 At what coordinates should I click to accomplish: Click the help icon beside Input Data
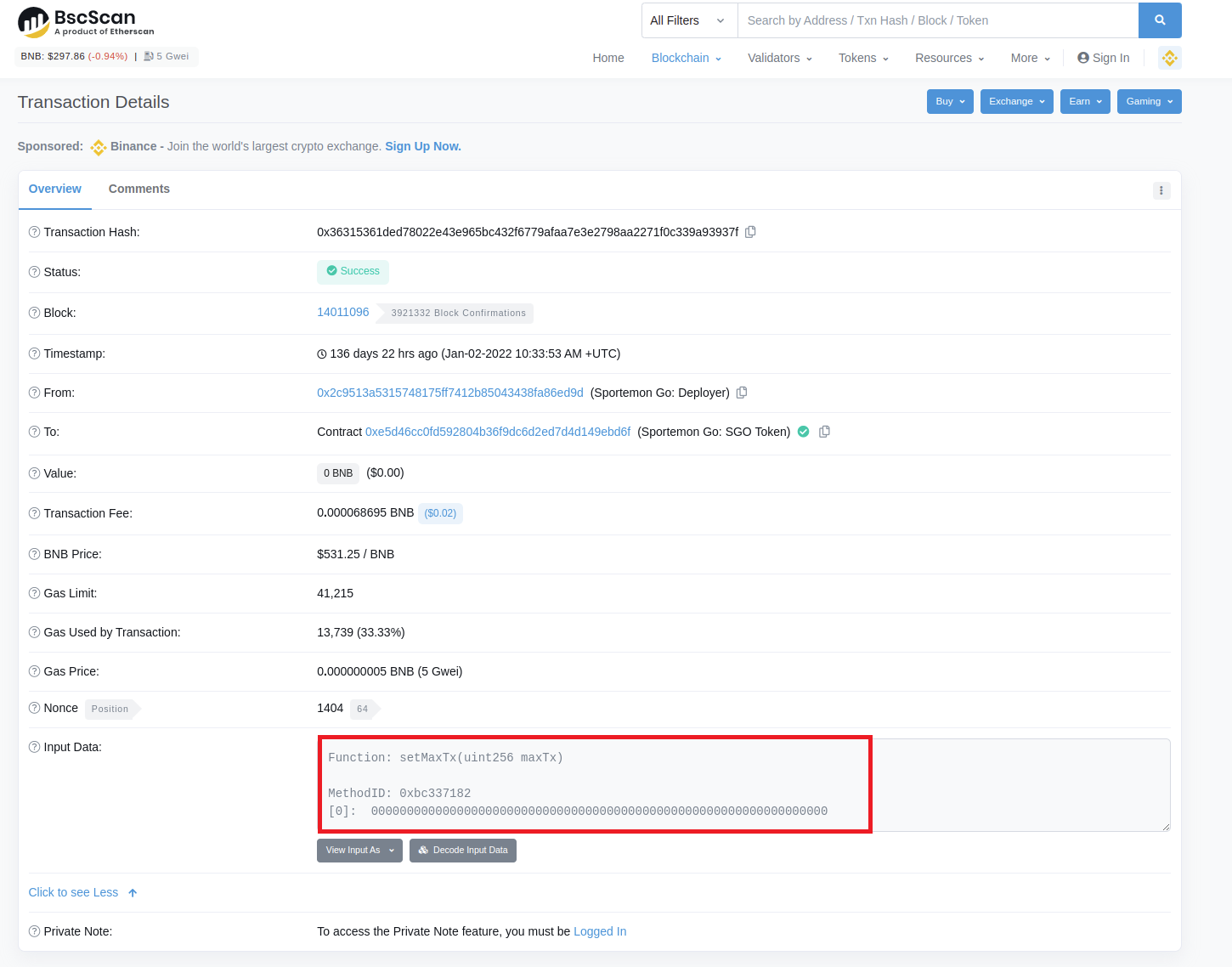coord(35,747)
